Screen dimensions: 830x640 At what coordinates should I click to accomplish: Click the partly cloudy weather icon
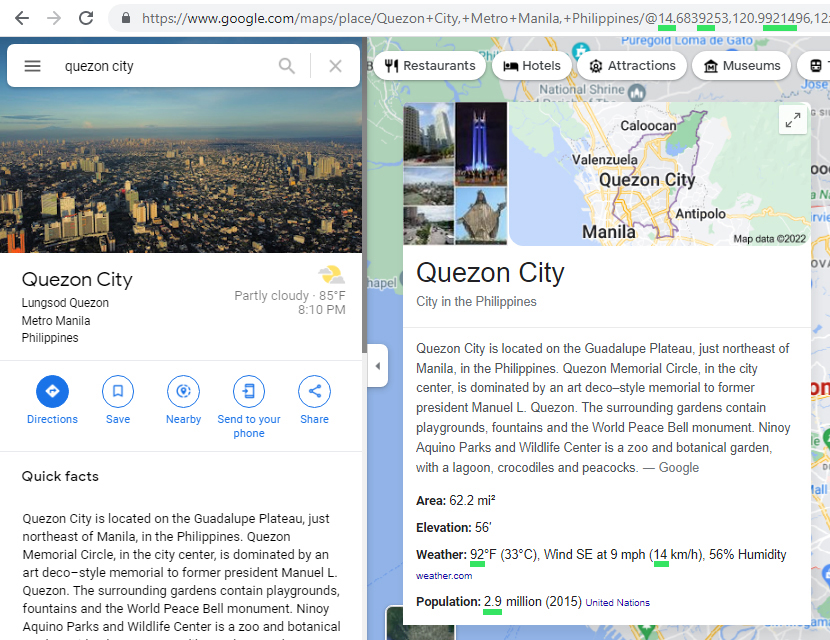click(x=330, y=273)
